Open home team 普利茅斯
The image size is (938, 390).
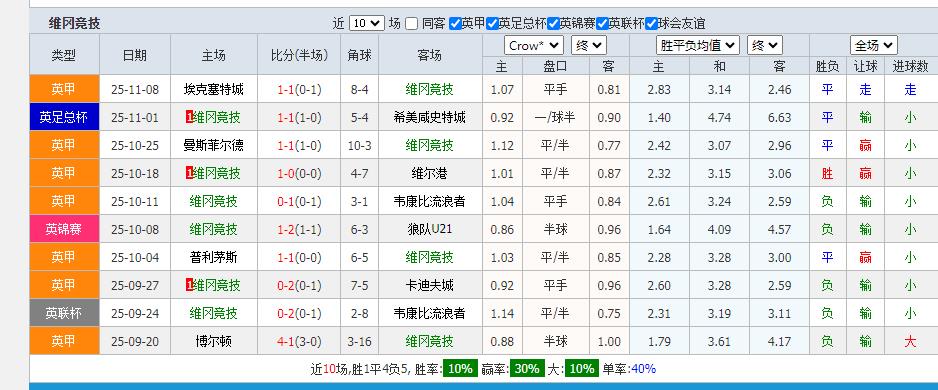tap(214, 257)
